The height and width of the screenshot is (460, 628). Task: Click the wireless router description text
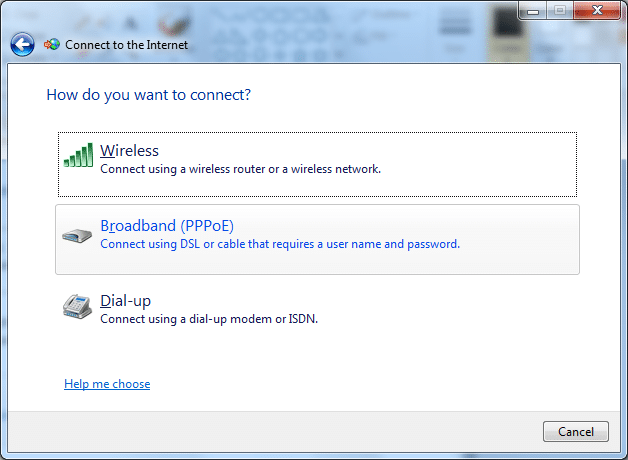point(240,169)
